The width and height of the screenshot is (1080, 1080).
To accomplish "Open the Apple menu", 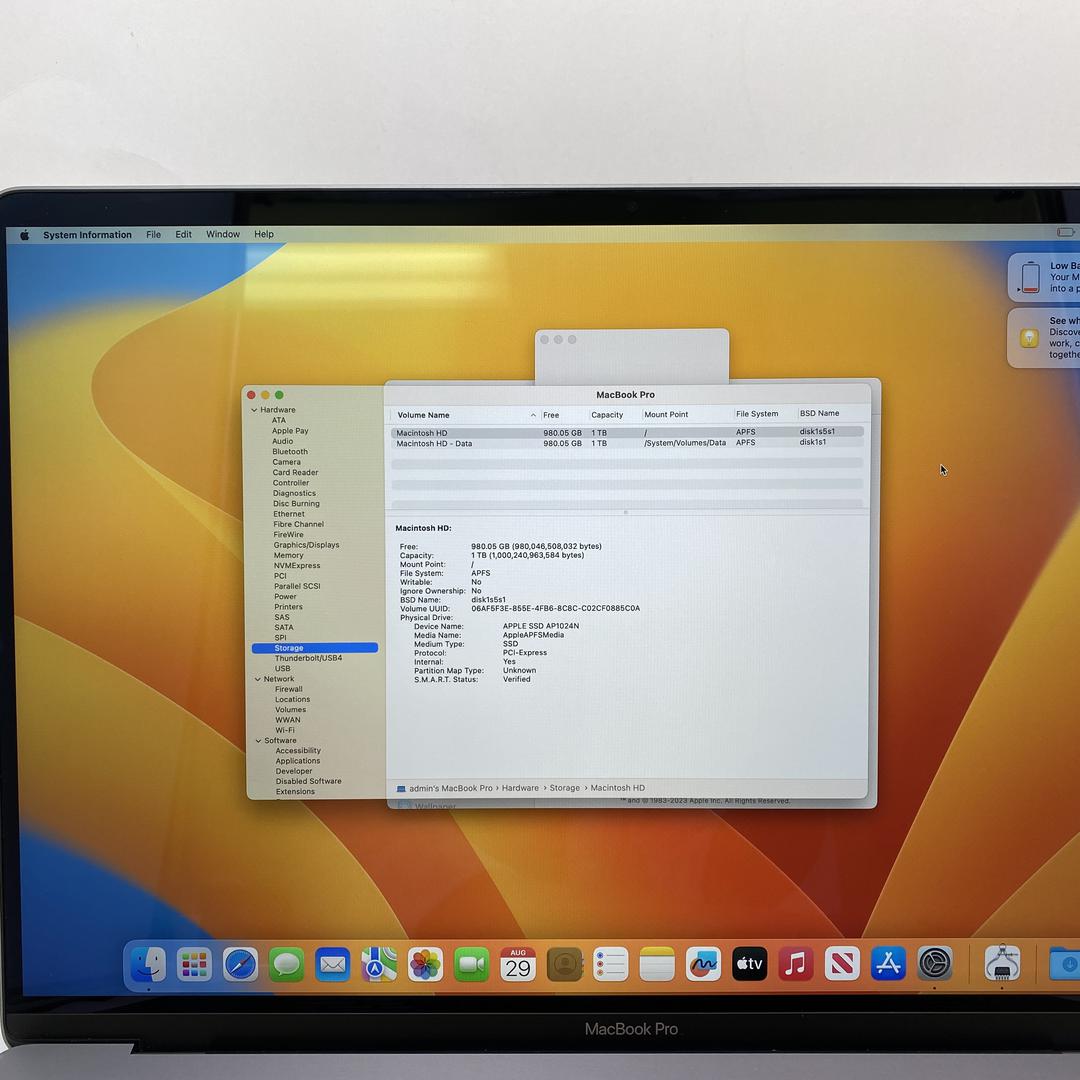I will [x=25, y=235].
